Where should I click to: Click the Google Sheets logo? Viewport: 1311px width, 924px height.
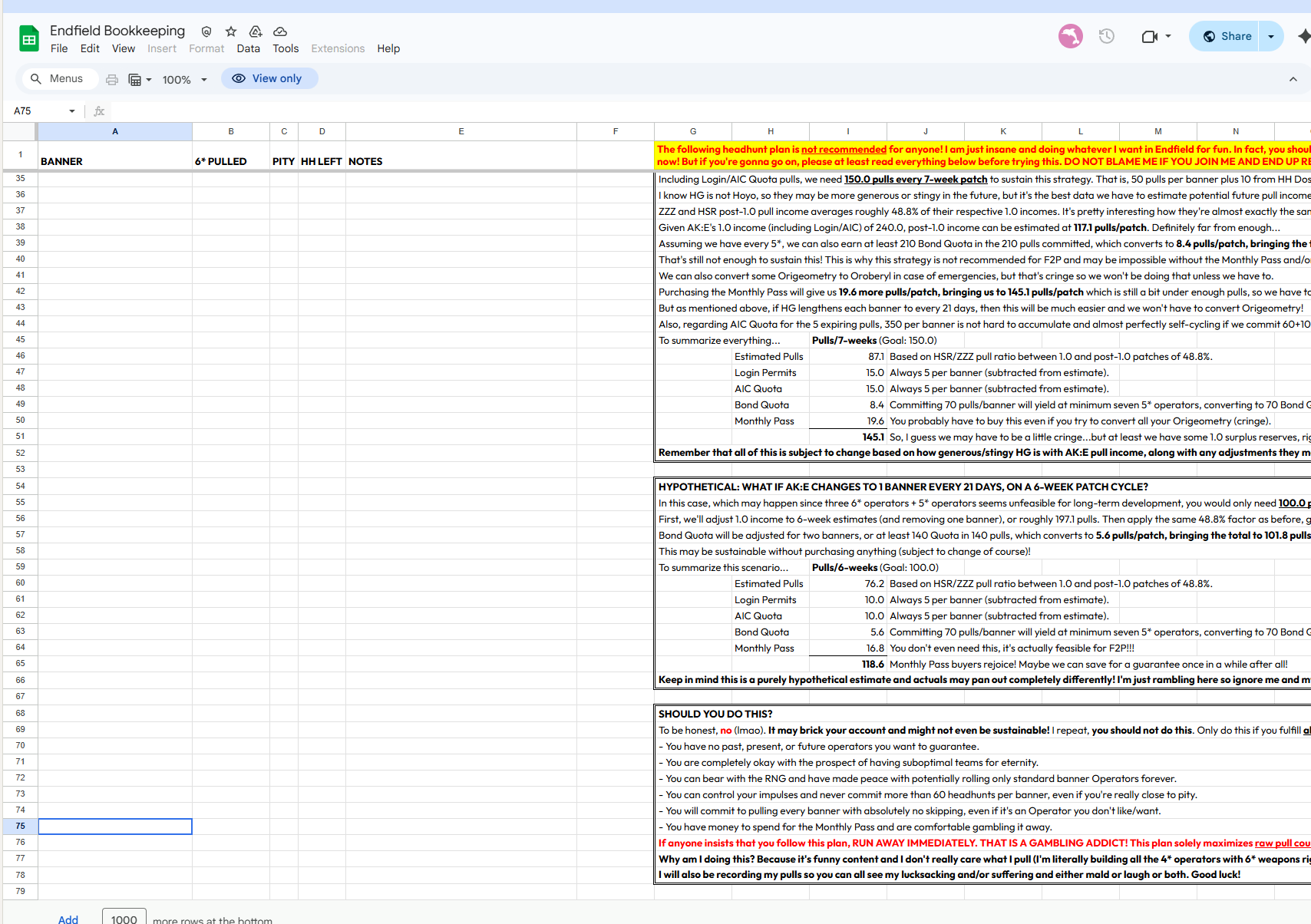click(28, 38)
